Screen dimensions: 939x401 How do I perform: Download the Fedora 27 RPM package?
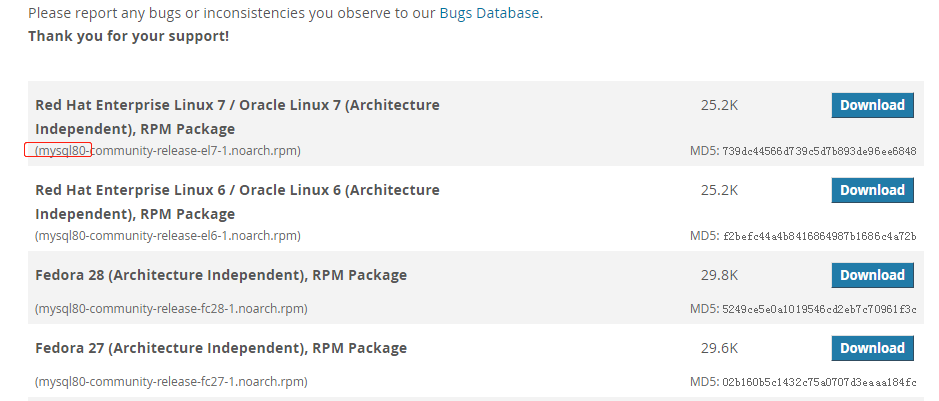[873, 348]
